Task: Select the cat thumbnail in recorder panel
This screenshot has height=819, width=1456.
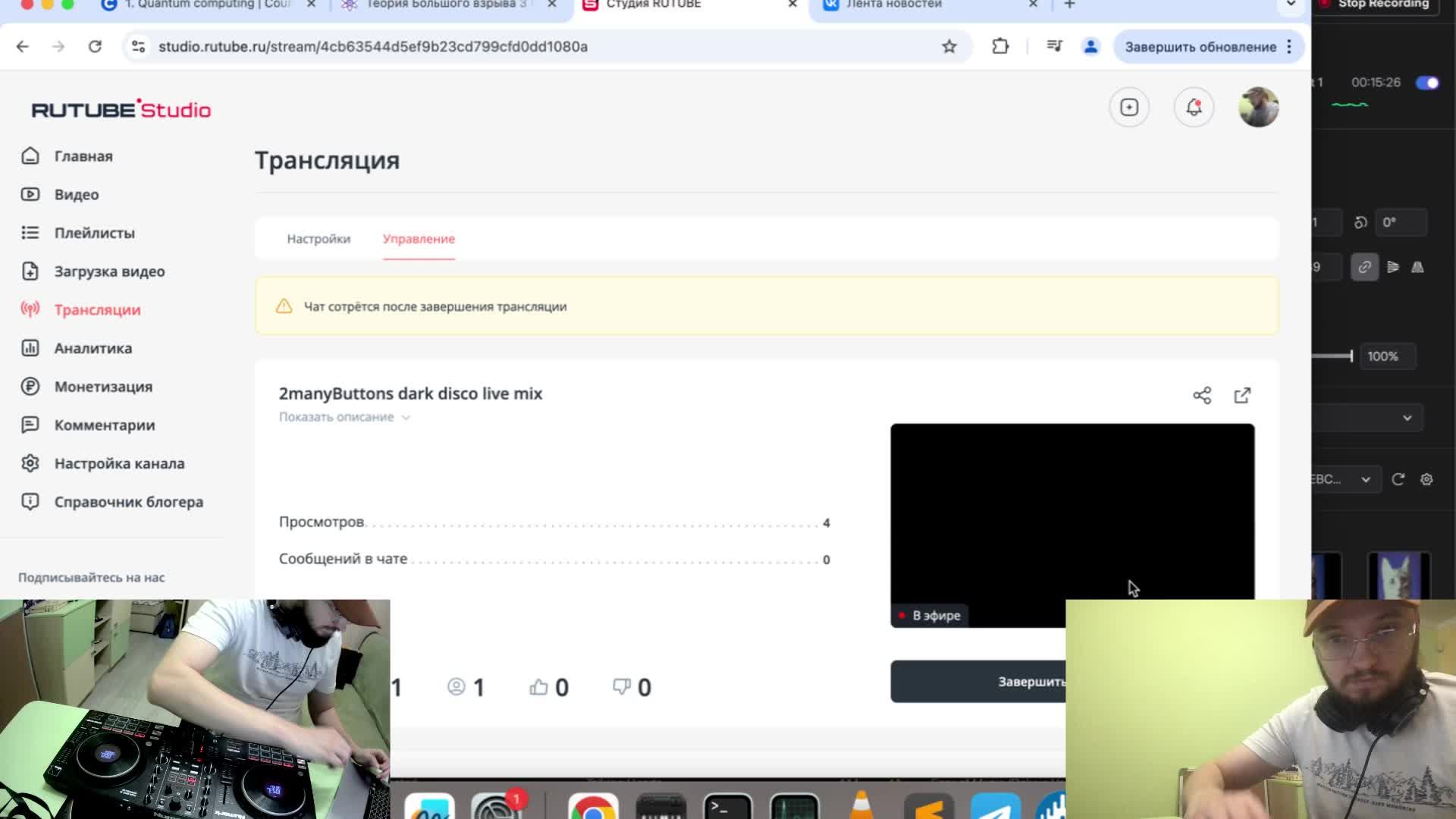Action: point(1399,576)
